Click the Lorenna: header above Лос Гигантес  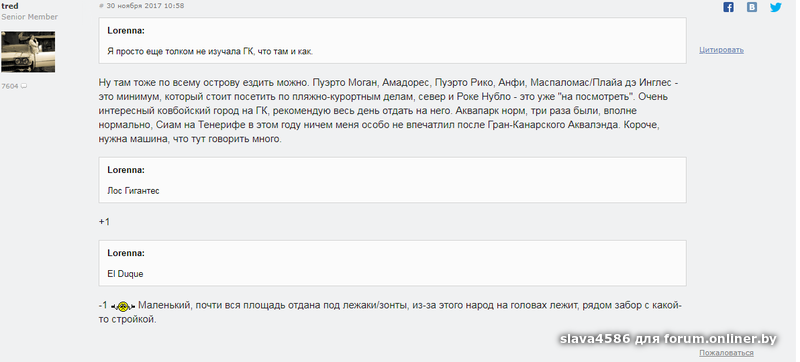pos(126,170)
